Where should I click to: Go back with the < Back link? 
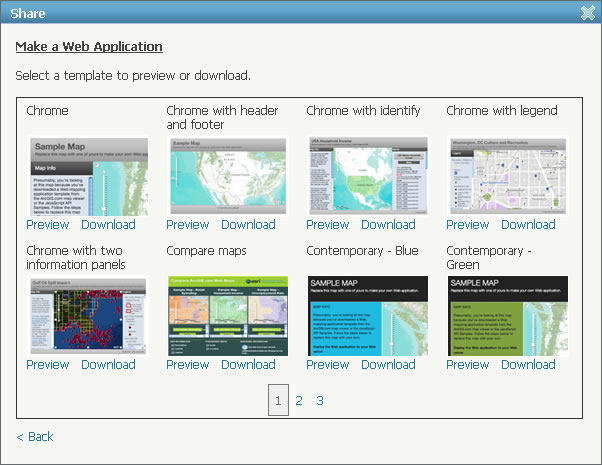click(x=35, y=437)
